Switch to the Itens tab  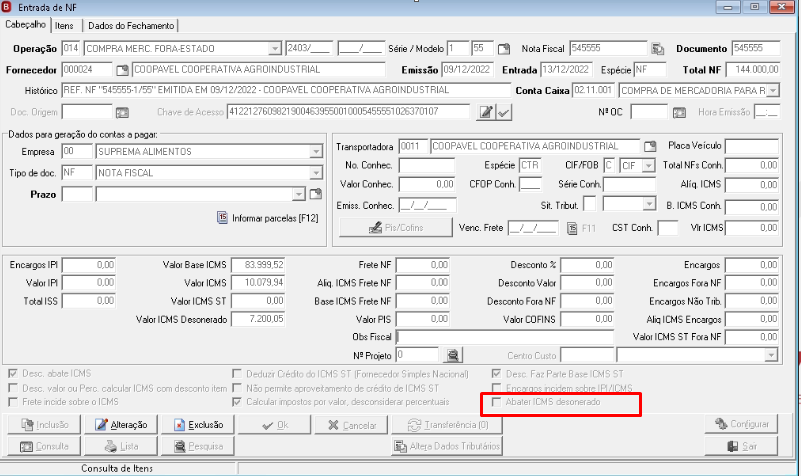pyautogui.click(x=64, y=26)
